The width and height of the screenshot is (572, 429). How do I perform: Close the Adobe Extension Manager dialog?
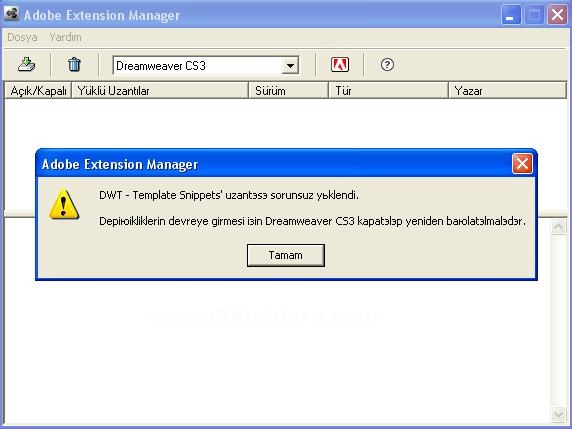point(522,163)
